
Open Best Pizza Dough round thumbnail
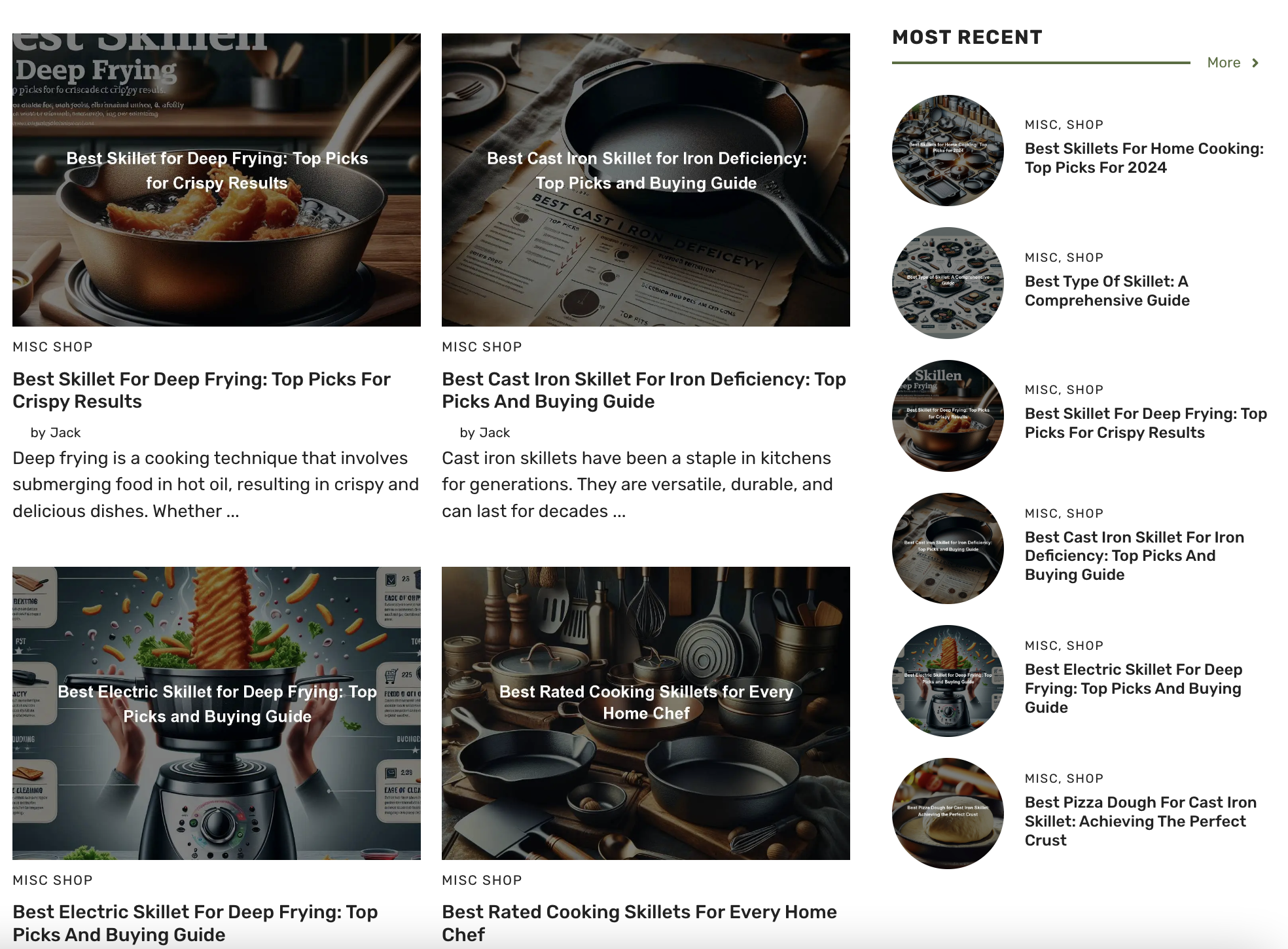[948, 814]
